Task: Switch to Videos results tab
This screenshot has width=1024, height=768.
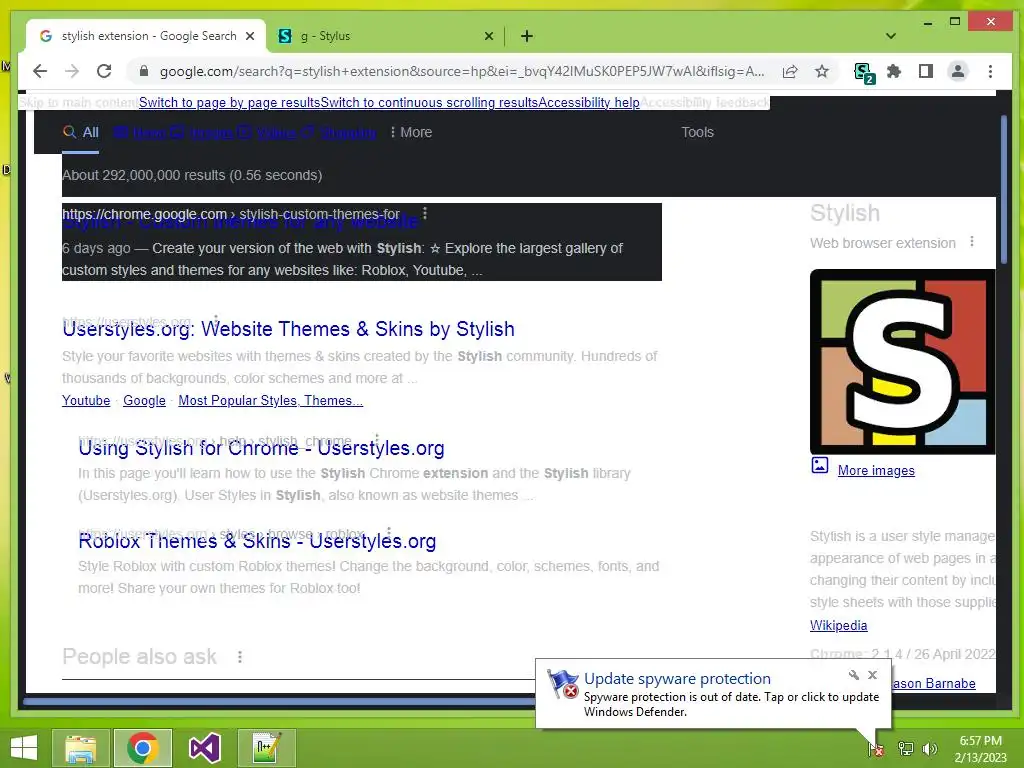Action: point(267,133)
